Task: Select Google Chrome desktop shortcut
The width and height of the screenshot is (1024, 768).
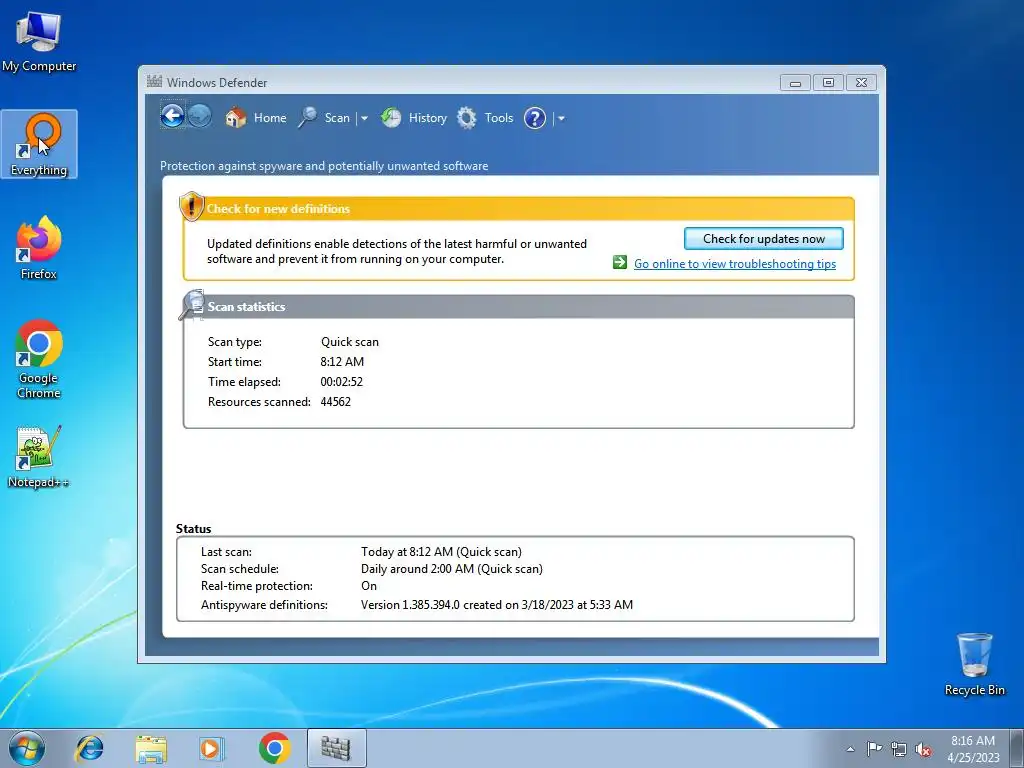Action: tap(39, 359)
